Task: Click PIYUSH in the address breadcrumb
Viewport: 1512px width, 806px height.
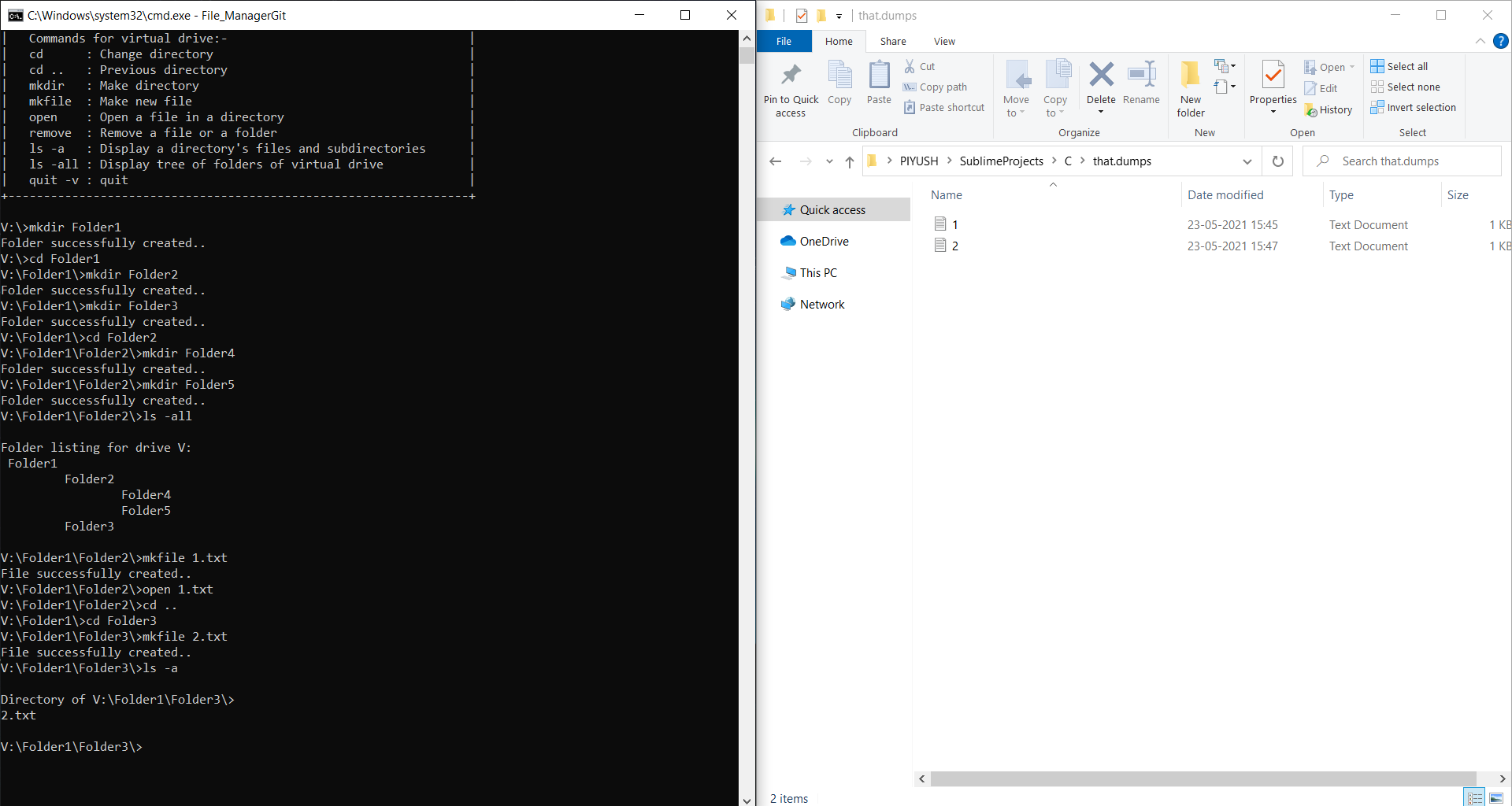Action: 919,161
